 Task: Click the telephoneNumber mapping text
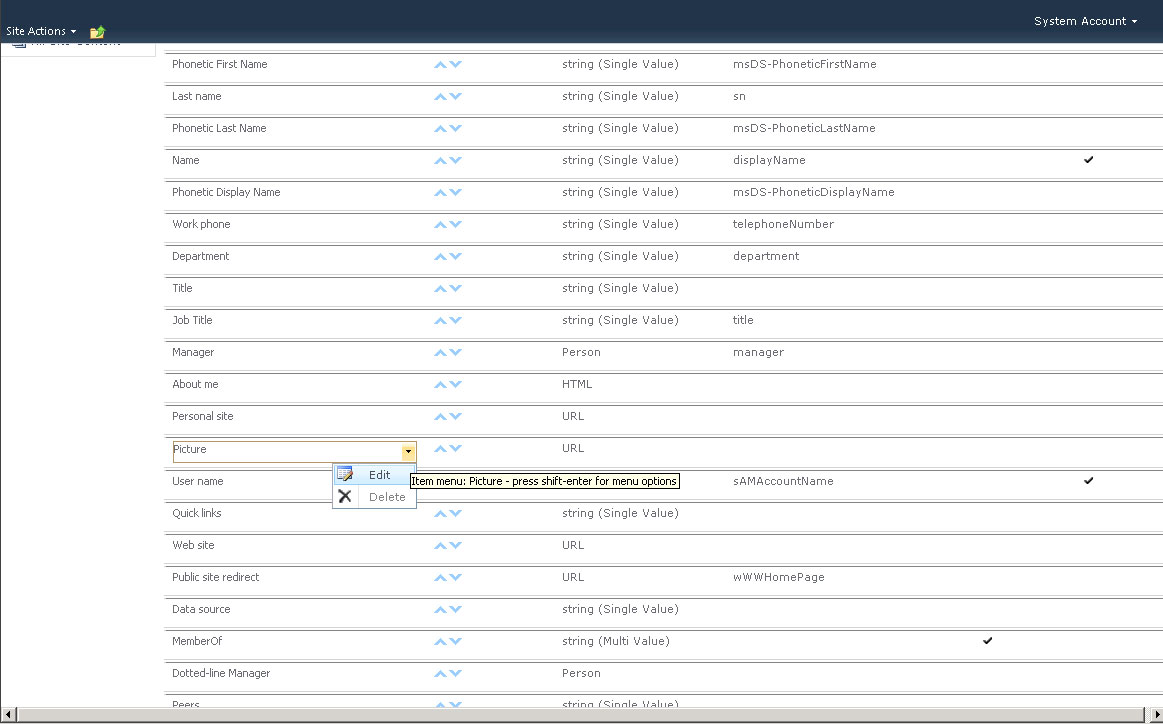coord(783,224)
